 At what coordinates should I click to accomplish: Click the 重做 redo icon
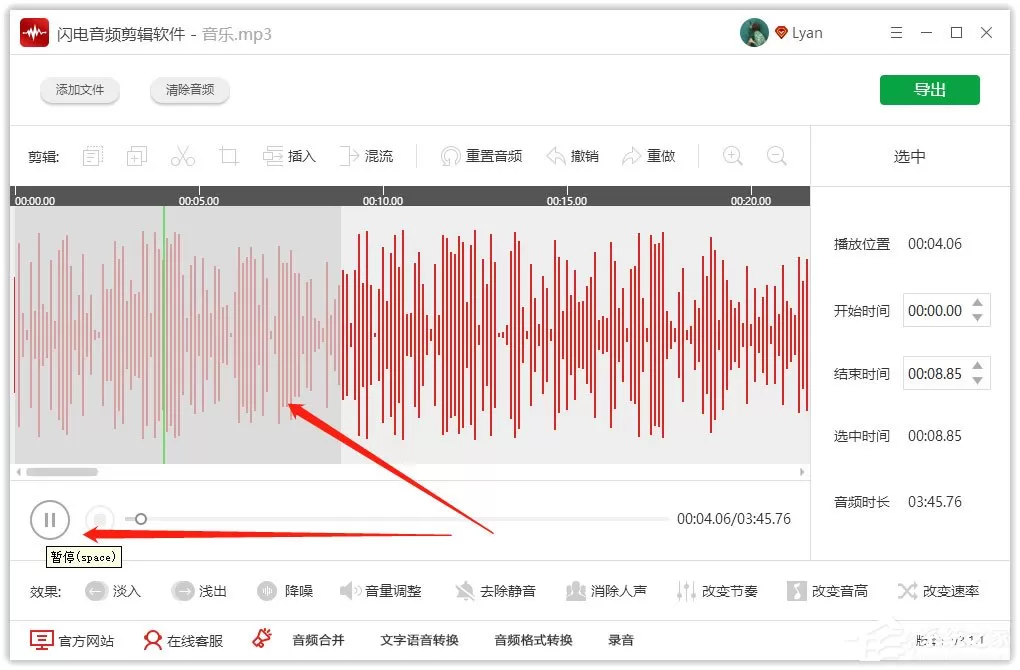(631, 156)
